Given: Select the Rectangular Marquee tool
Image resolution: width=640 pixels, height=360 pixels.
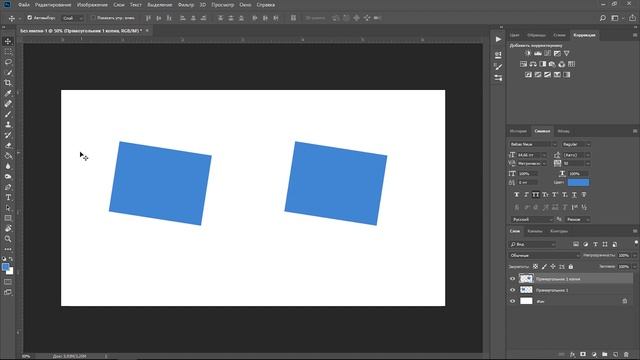Looking at the screenshot, I should [8, 52].
